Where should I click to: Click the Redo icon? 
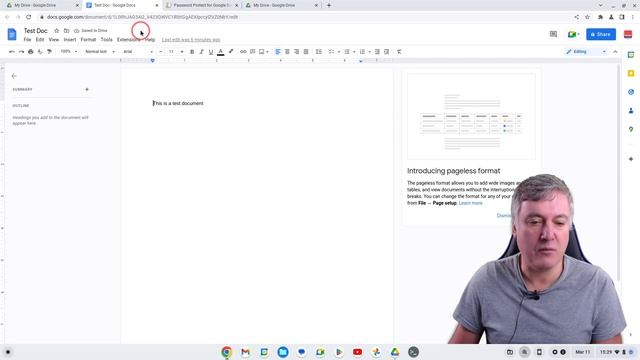[x=21, y=52]
